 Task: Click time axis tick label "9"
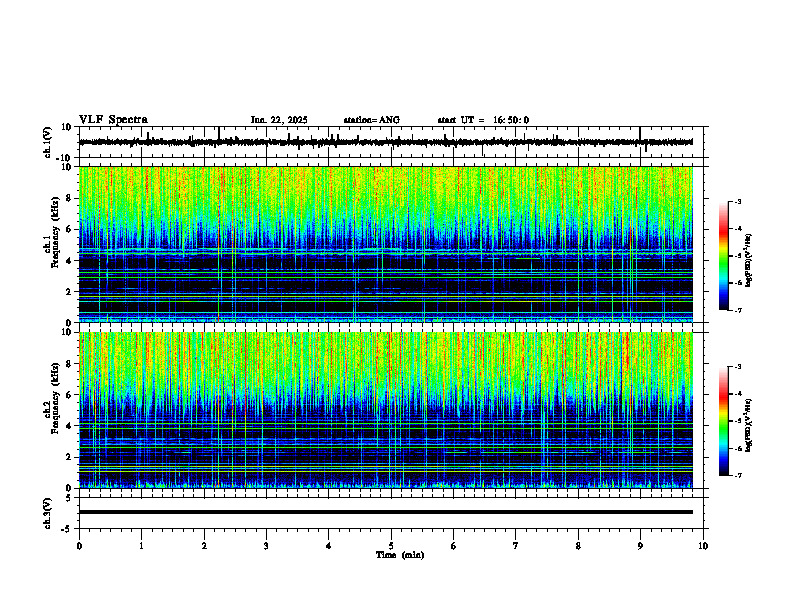[x=640, y=546]
